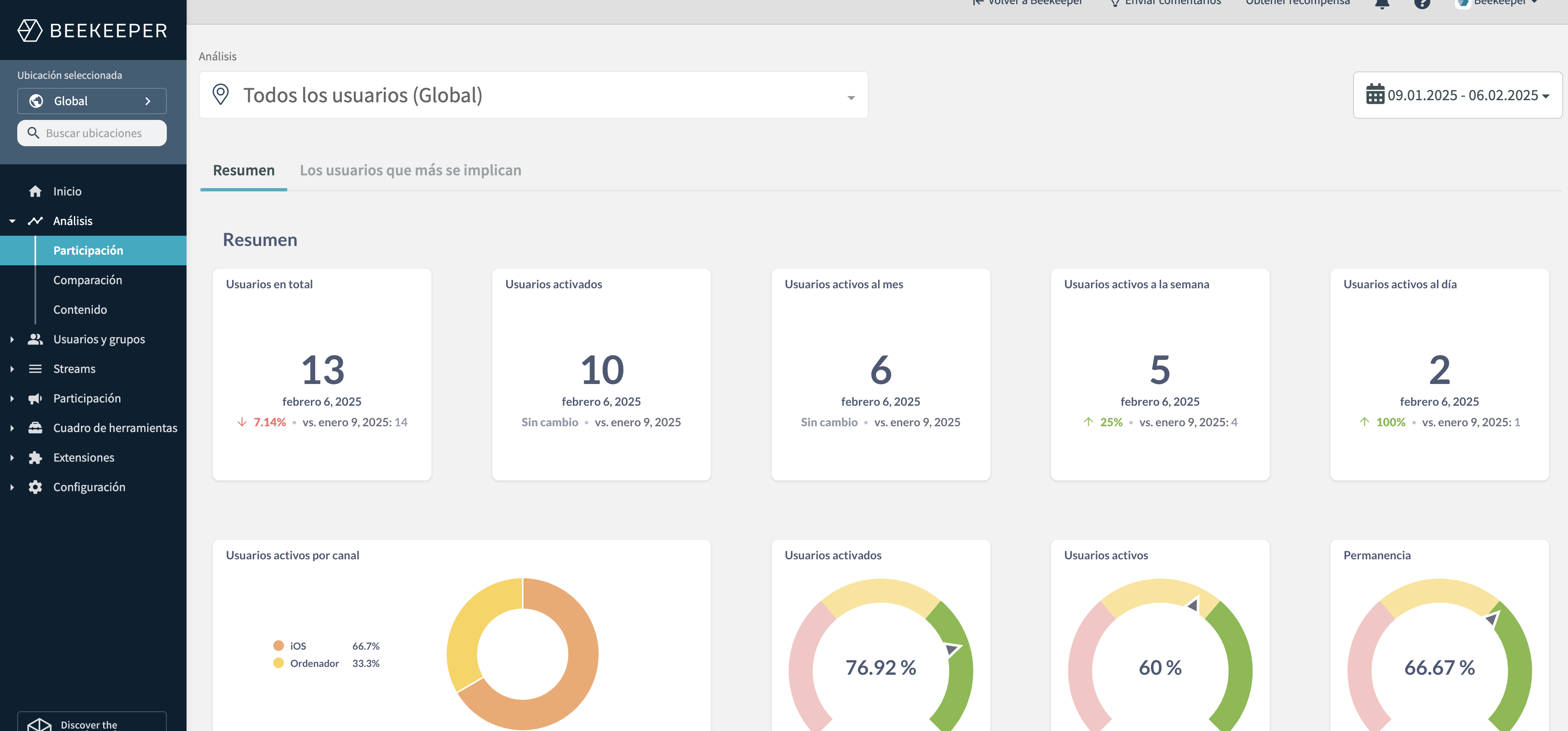Click the puzzle piece icon for Extensiones
Image resolution: width=1568 pixels, height=731 pixels.
point(35,457)
